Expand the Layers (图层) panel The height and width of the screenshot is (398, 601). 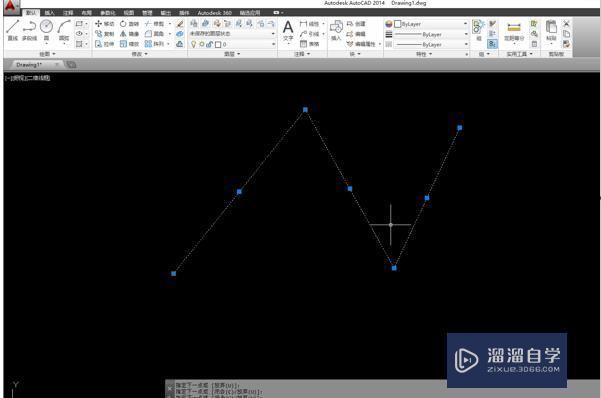[232, 54]
